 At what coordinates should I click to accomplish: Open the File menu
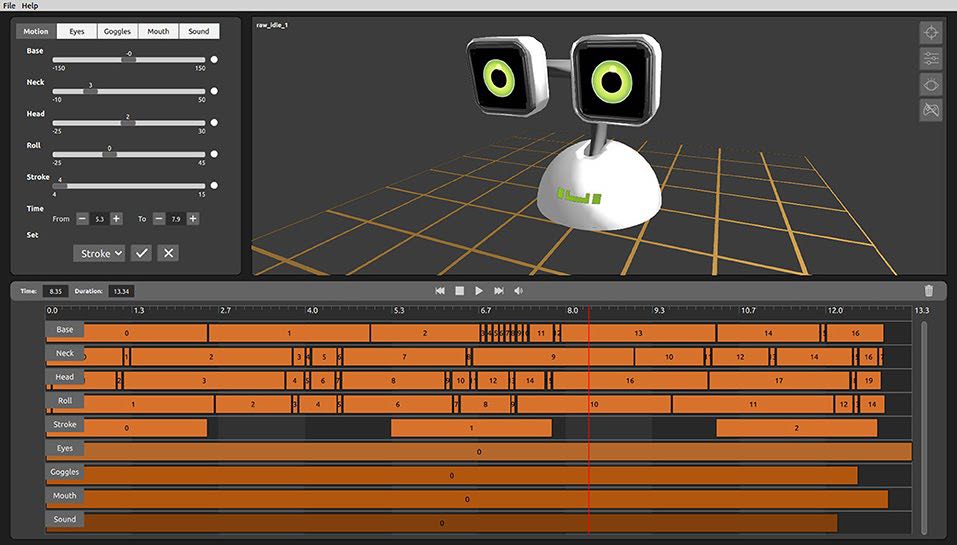tap(9, 6)
